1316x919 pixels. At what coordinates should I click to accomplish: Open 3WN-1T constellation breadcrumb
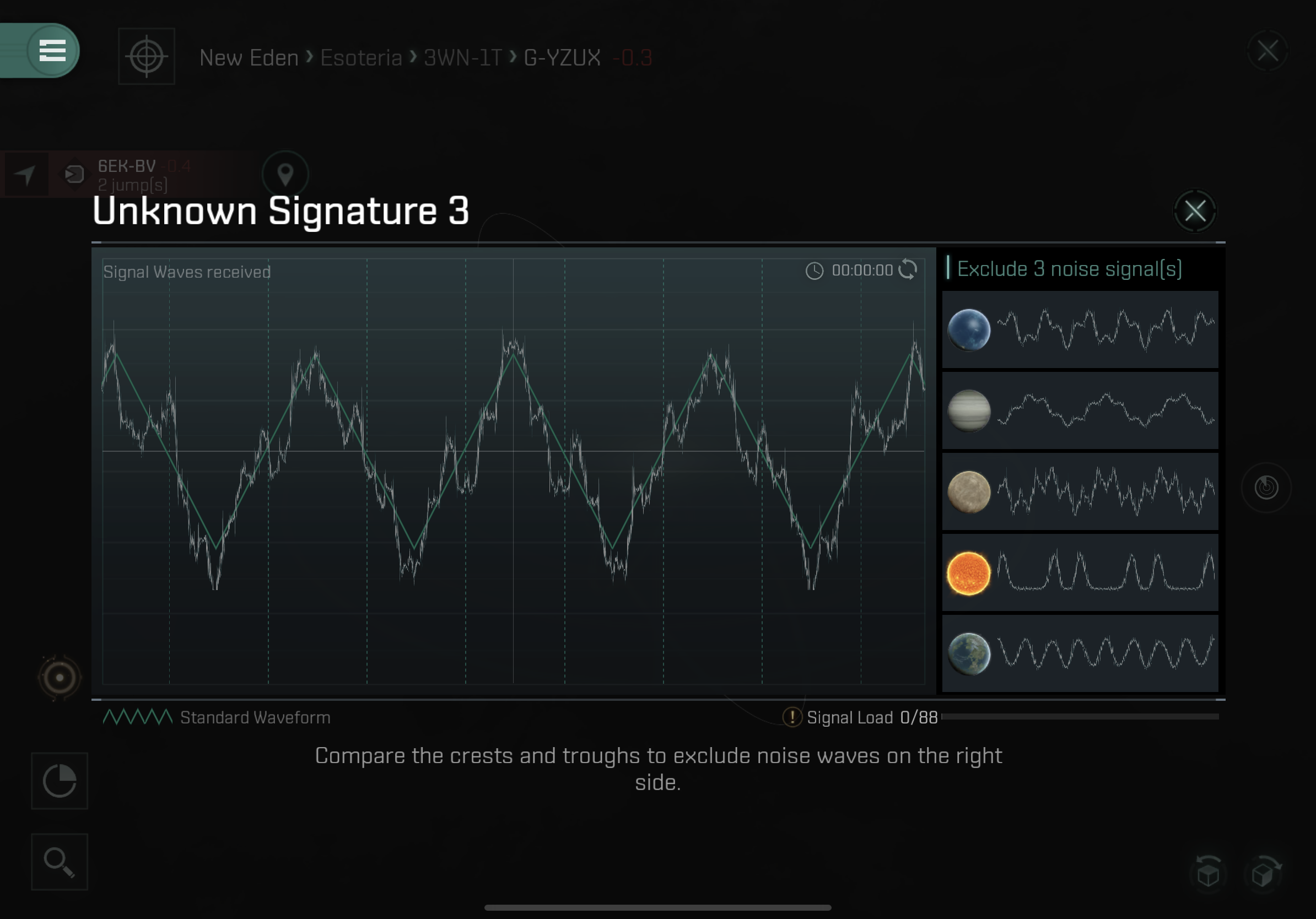point(462,58)
